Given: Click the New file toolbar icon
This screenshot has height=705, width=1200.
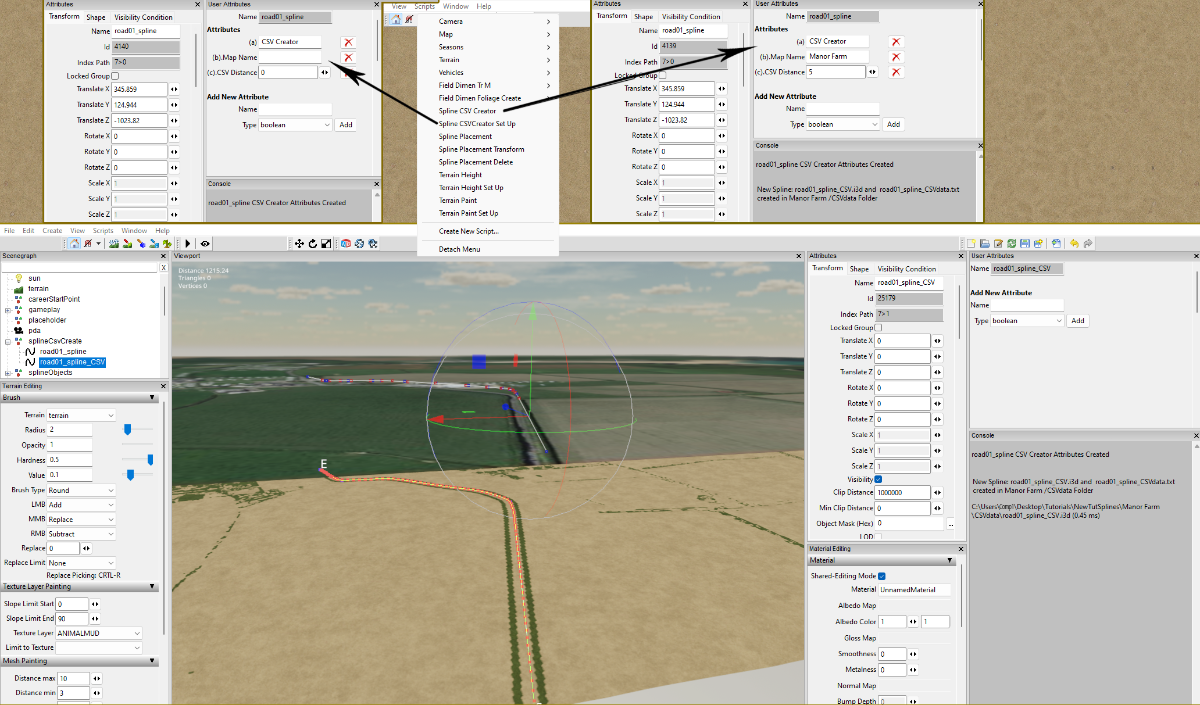Looking at the screenshot, I should pos(972,243).
